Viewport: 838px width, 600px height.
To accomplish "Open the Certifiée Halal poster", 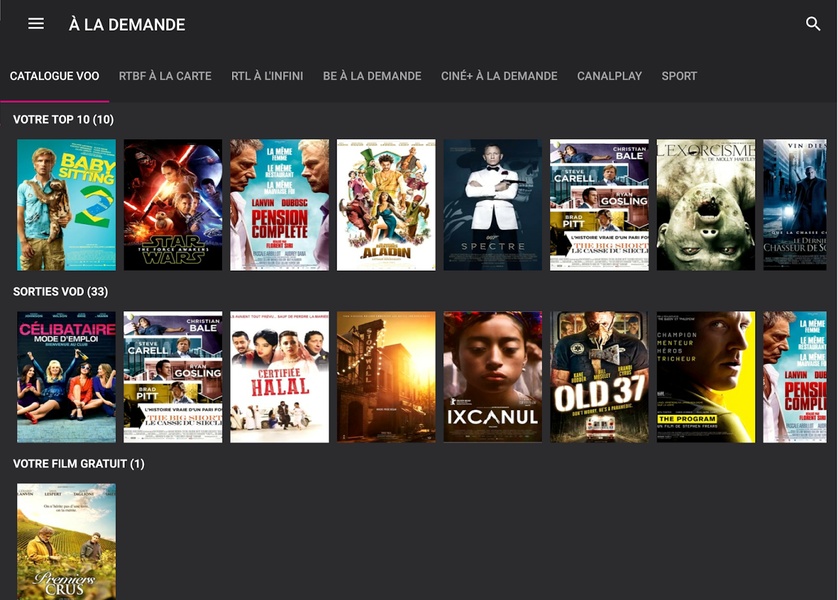I will (x=280, y=377).
